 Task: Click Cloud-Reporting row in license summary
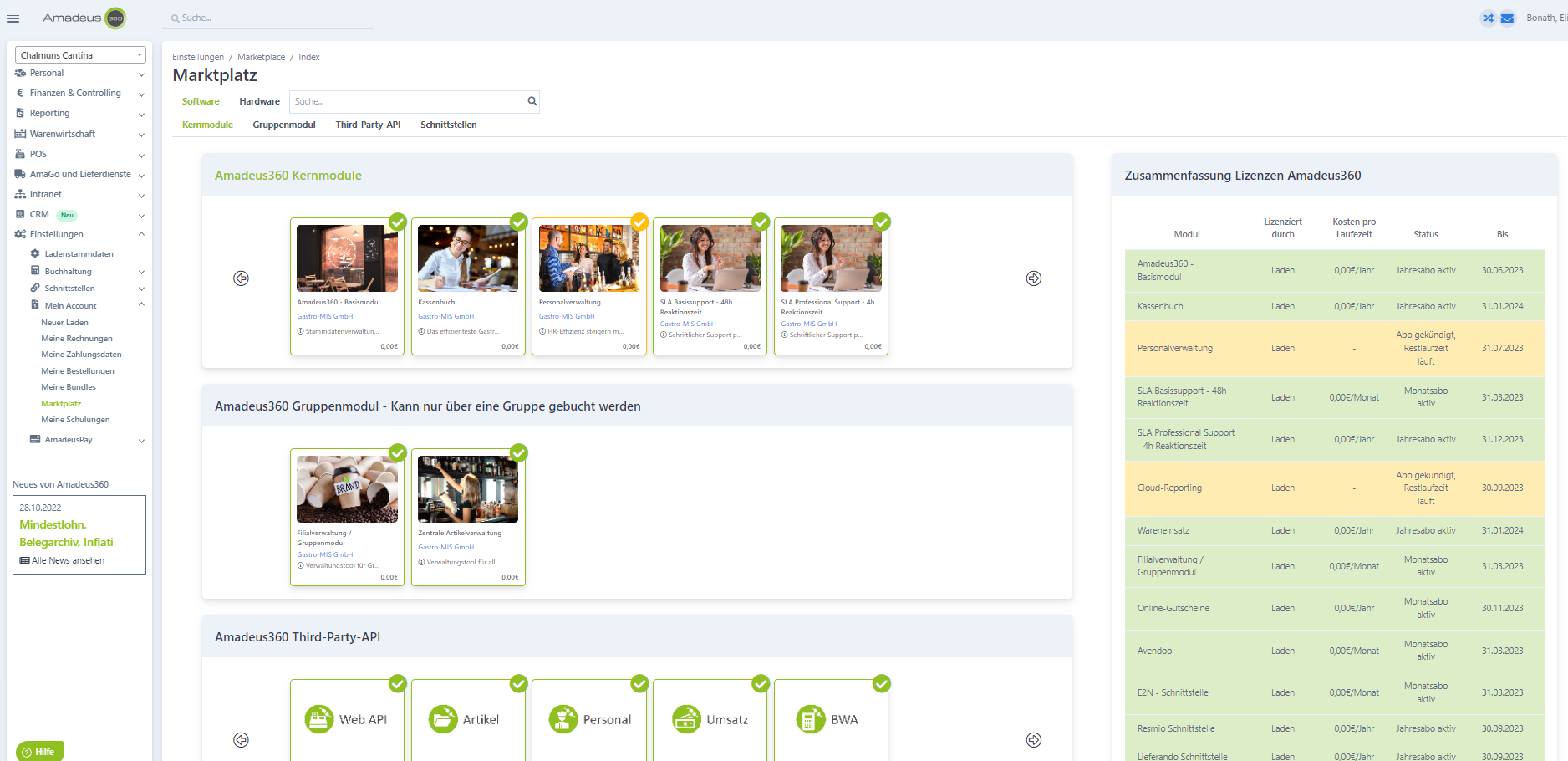1335,488
